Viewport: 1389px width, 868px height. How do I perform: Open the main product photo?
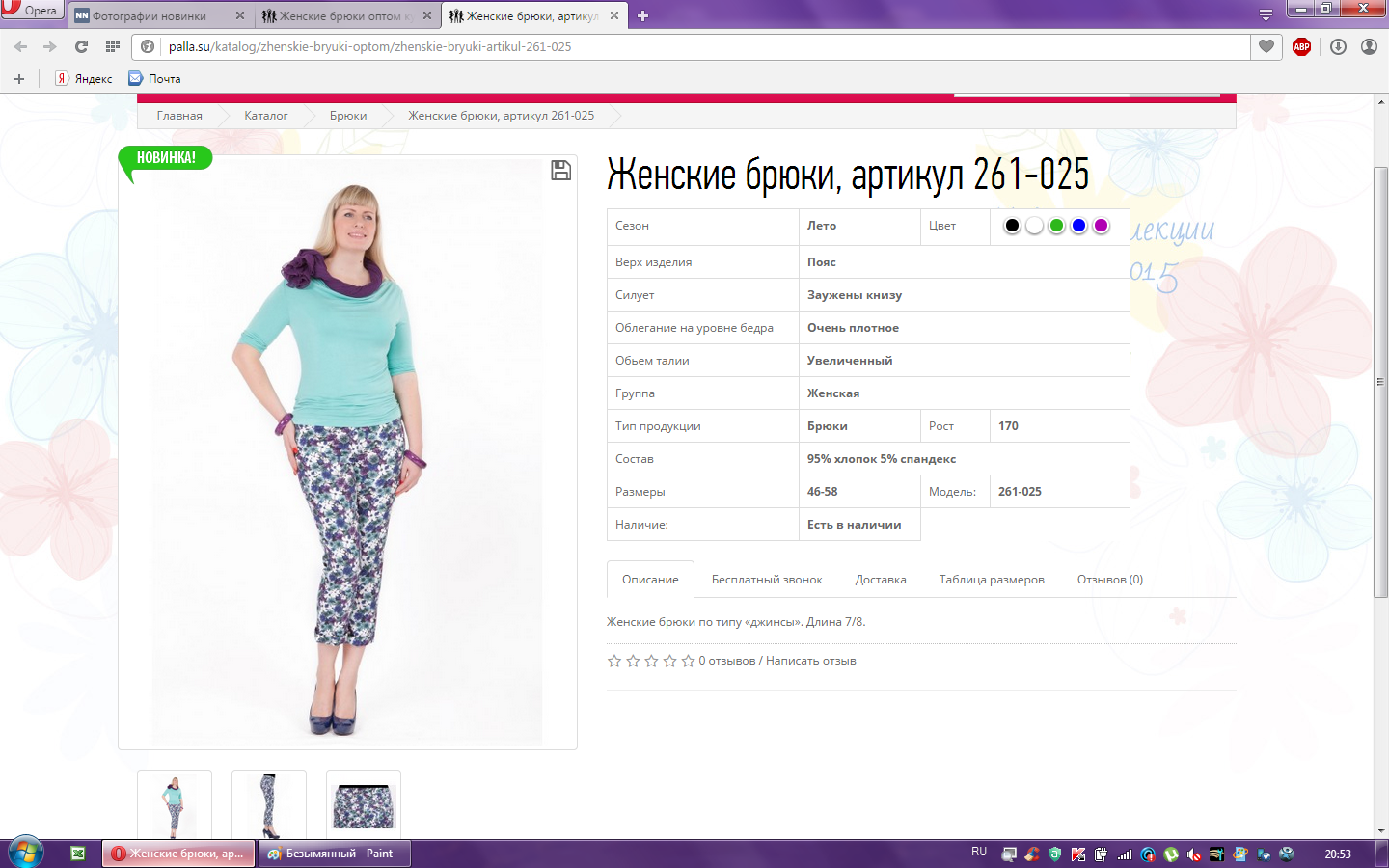coord(347,451)
